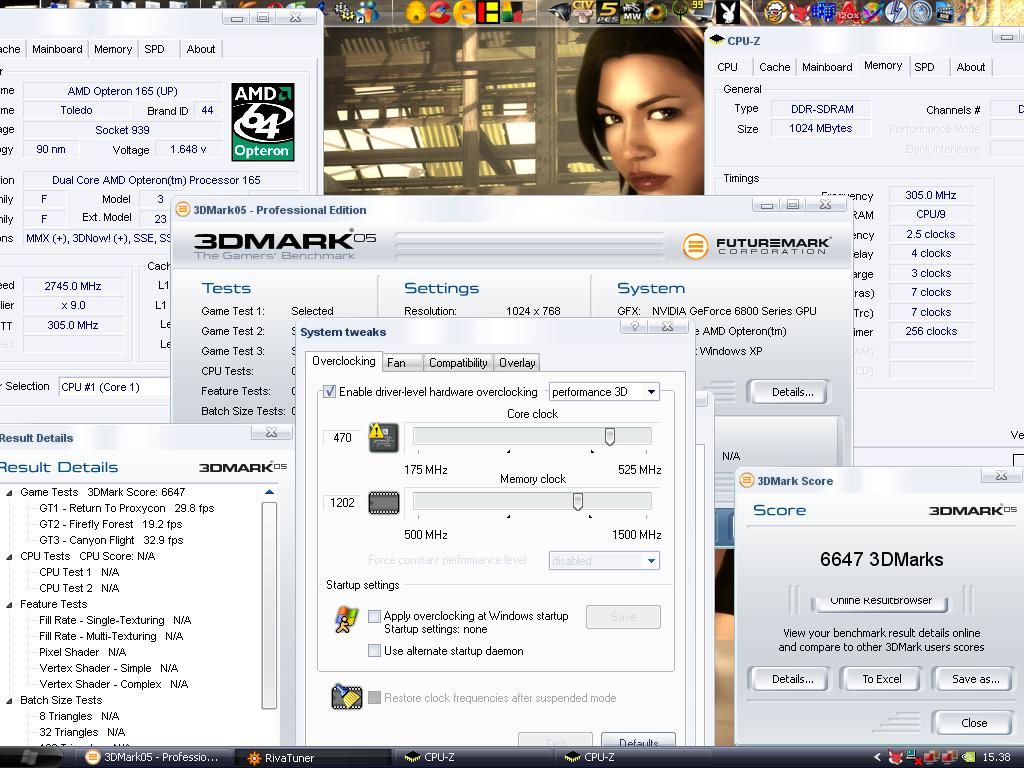The width and height of the screenshot is (1024, 768).
Task: Switch to the Overlay tab
Action: pyautogui.click(x=517, y=362)
